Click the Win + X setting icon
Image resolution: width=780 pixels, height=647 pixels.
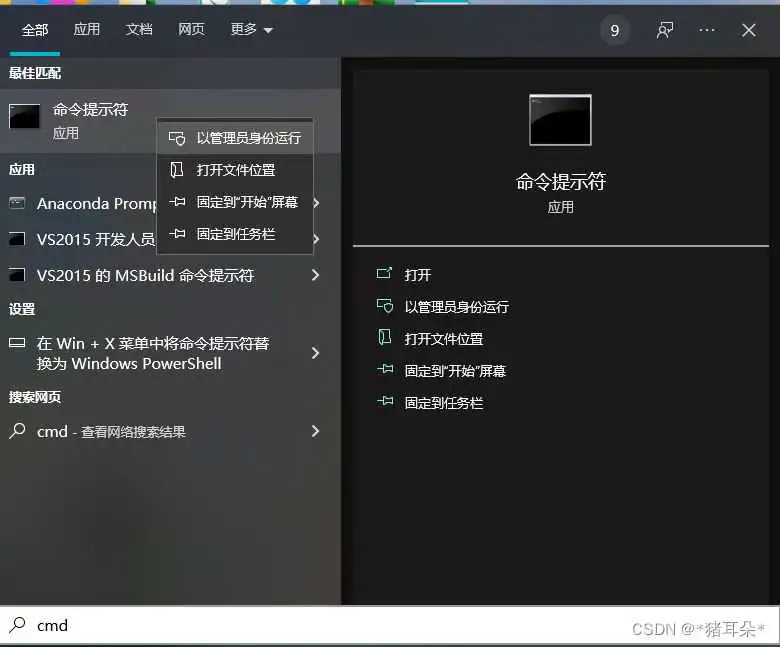click(x=17, y=343)
